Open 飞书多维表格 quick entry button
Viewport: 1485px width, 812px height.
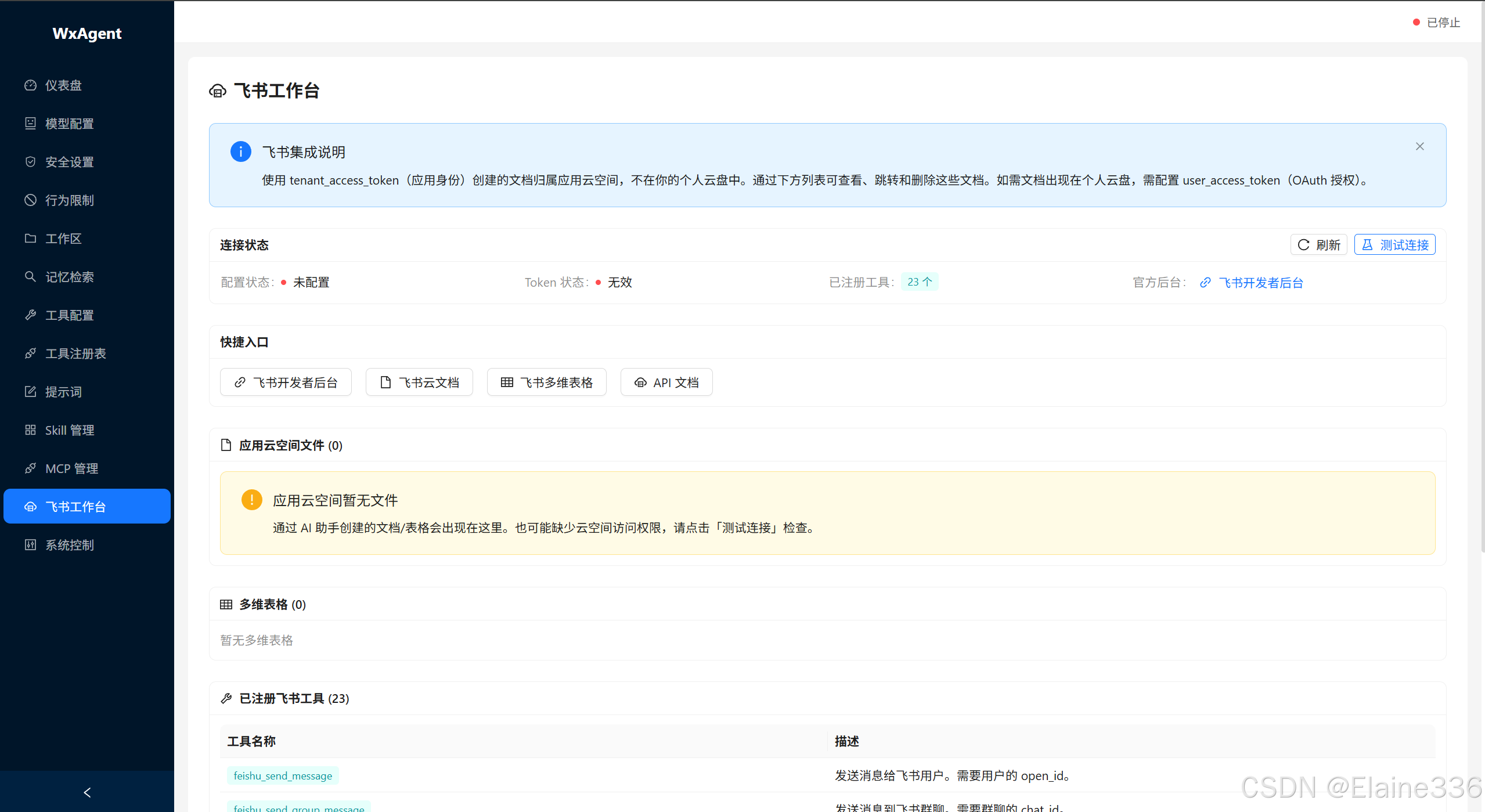pyautogui.click(x=547, y=382)
